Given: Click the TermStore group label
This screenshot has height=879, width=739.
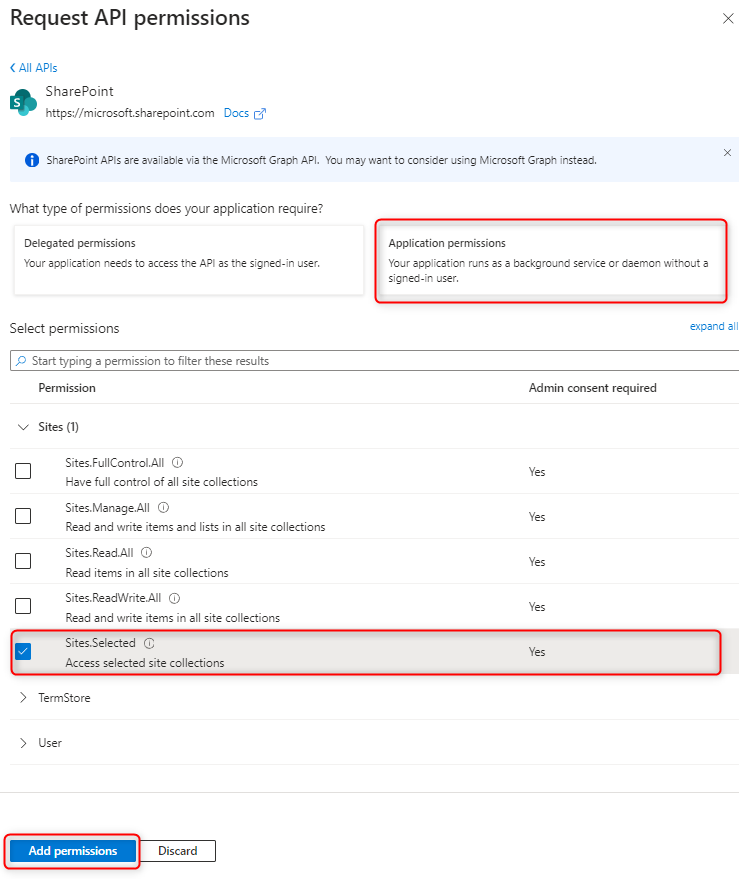Looking at the screenshot, I should (64, 697).
